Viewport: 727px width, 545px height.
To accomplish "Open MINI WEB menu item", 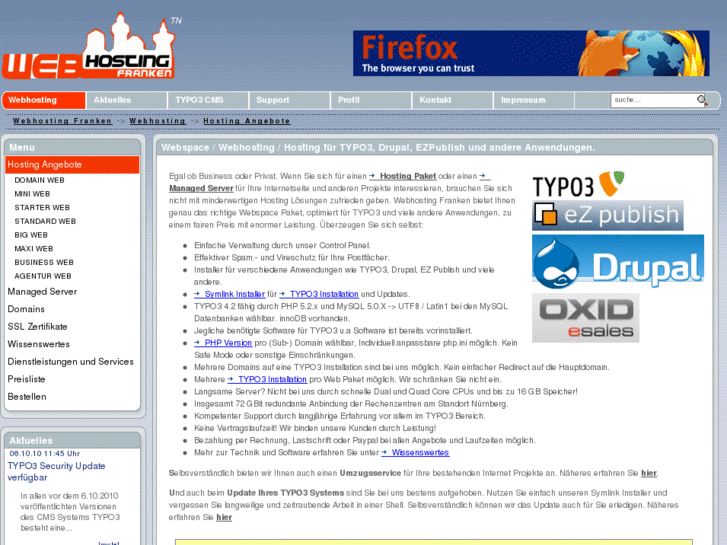I will [x=32, y=194].
